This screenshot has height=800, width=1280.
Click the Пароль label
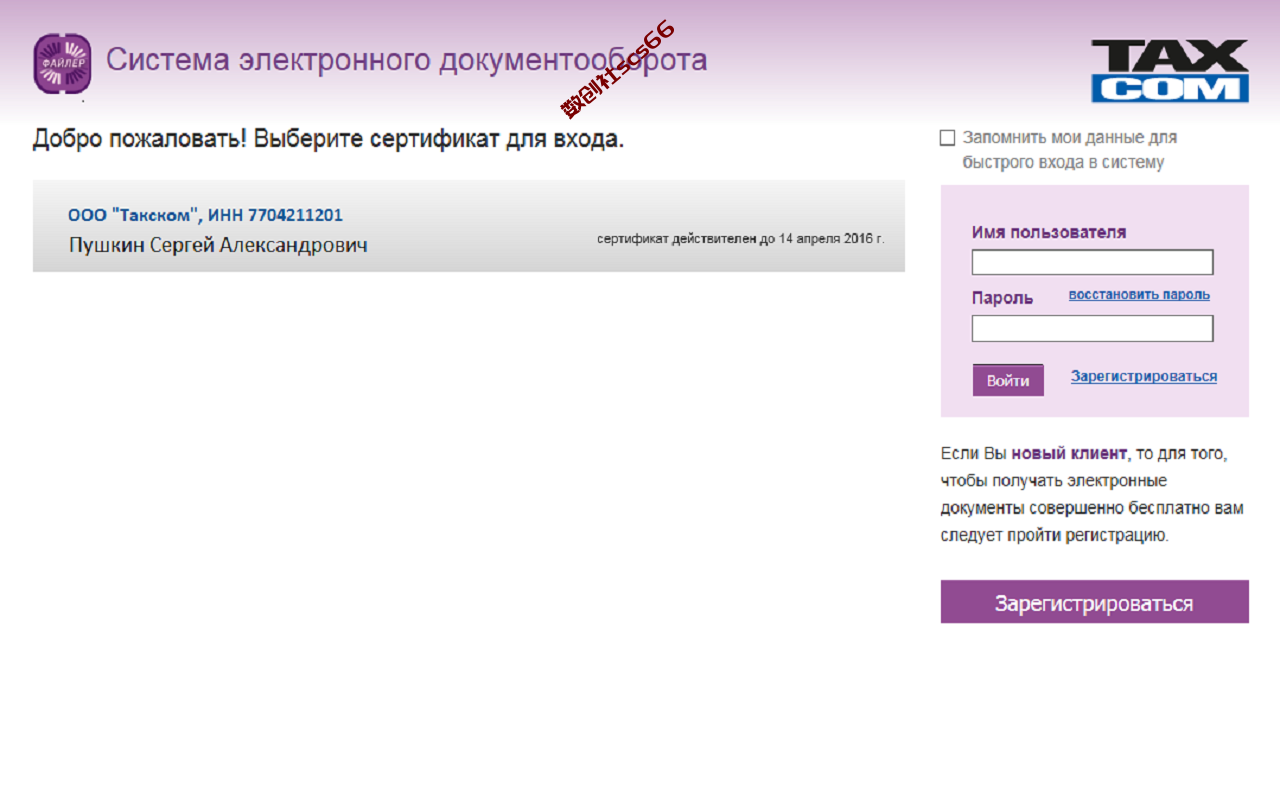(x=1002, y=298)
